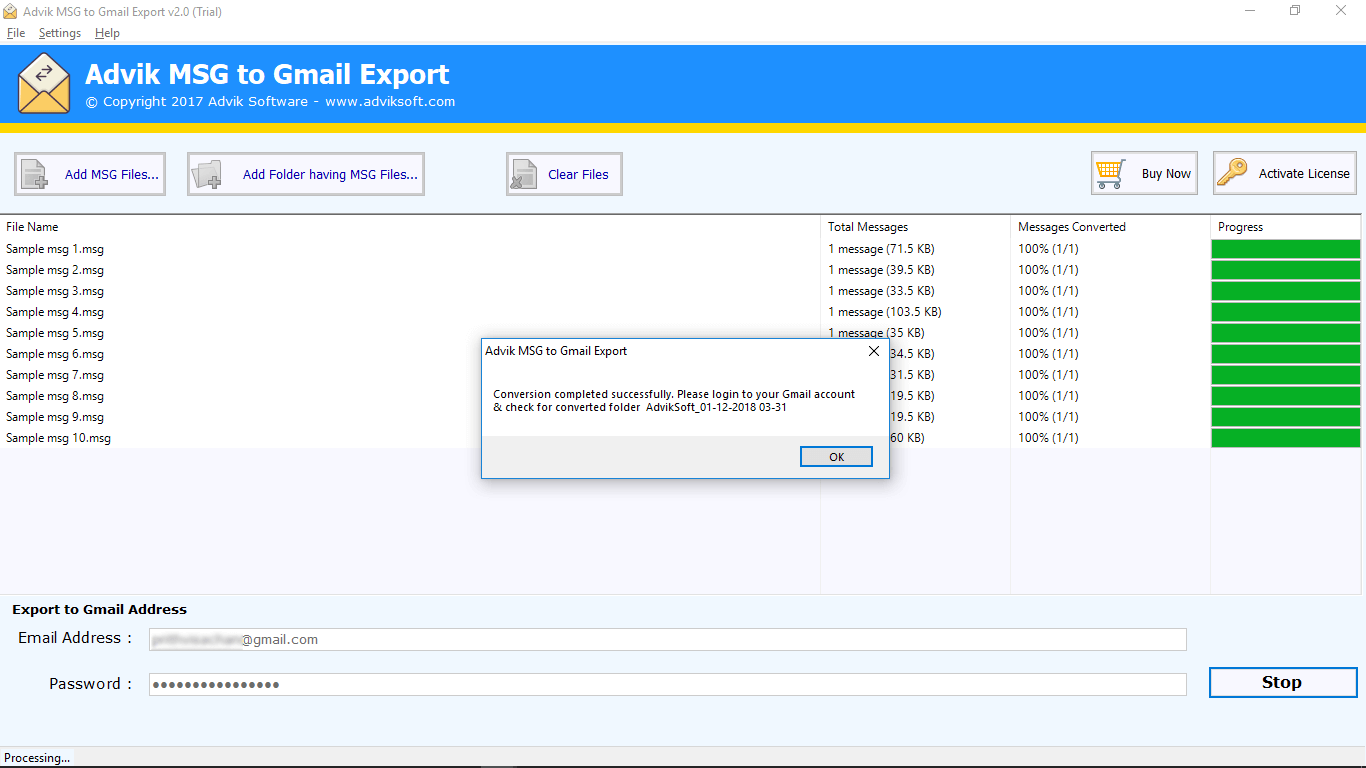Click the Total Messages column header
The height and width of the screenshot is (768, 1366).
[868, 227]
